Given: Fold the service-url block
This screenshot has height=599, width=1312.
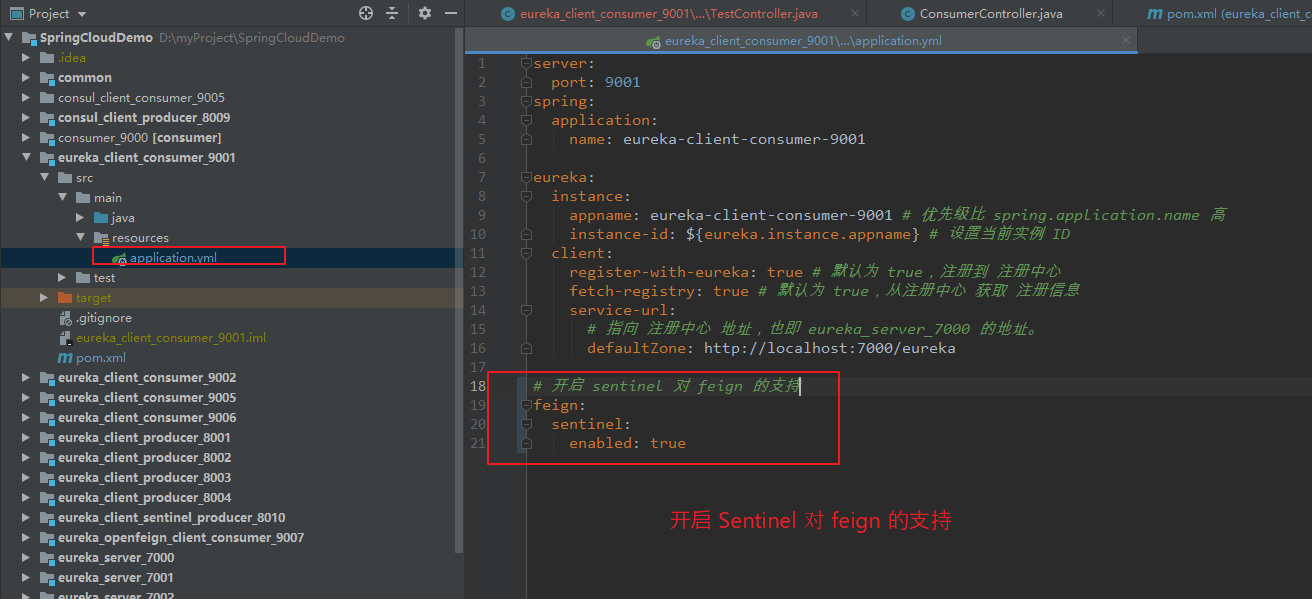Looking at the screenshot, I should point(527,310).
